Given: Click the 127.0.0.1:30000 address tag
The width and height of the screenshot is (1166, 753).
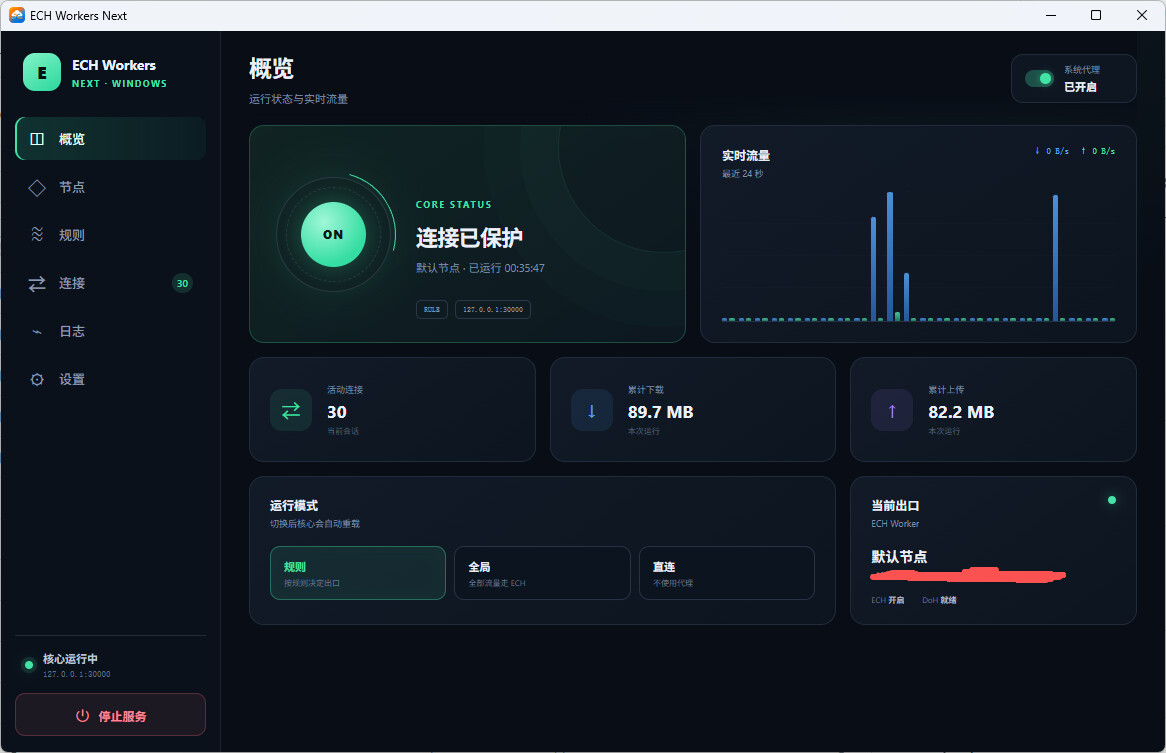Looking at the screenshot, I should coord(493,309).
